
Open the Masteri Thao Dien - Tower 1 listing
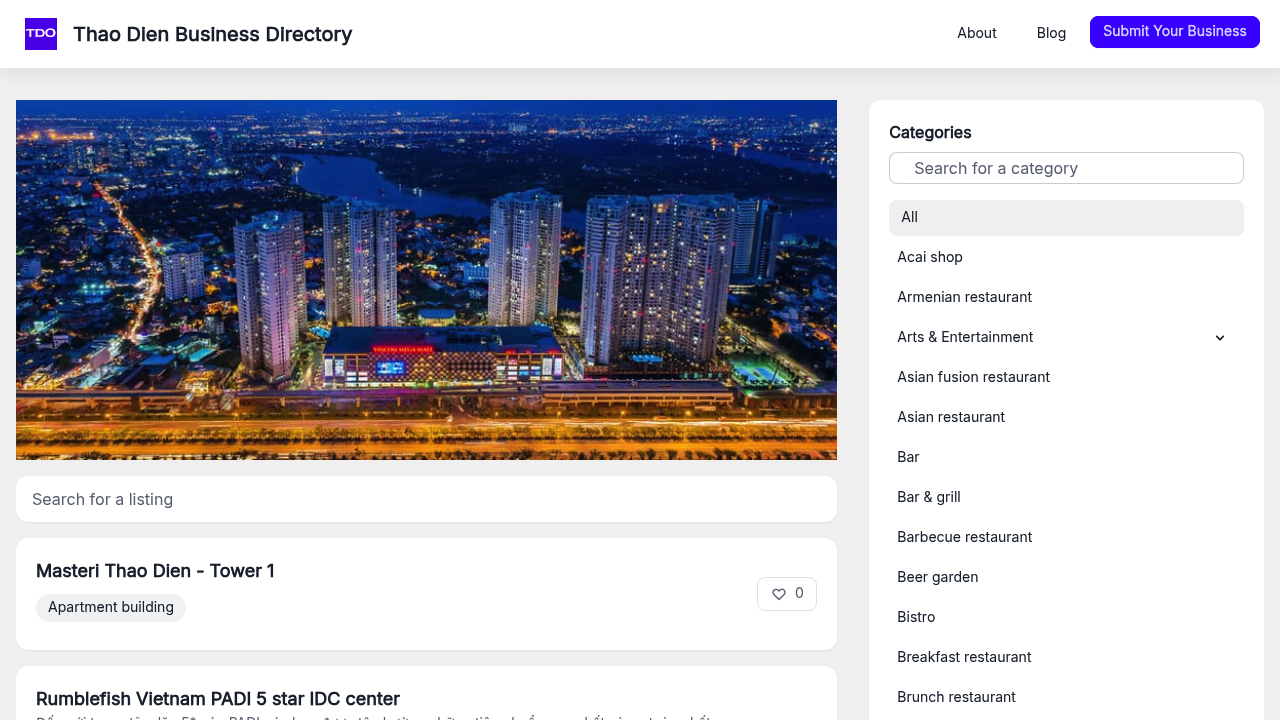[x=155, y=571]
